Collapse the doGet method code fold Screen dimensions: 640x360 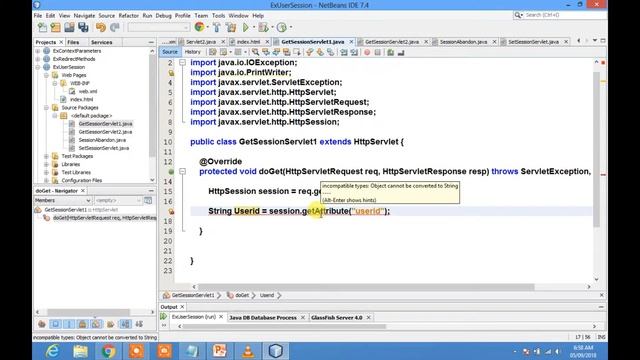(182, 171)
